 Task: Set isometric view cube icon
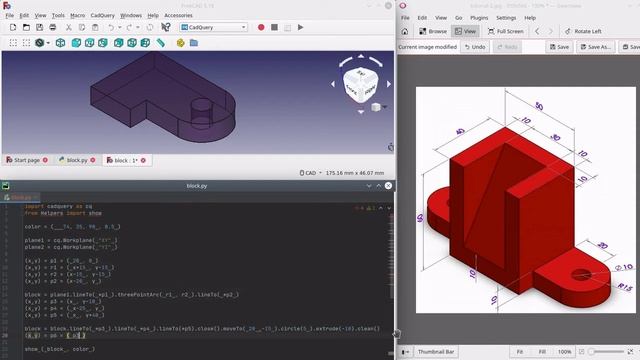tap(60, 43)
